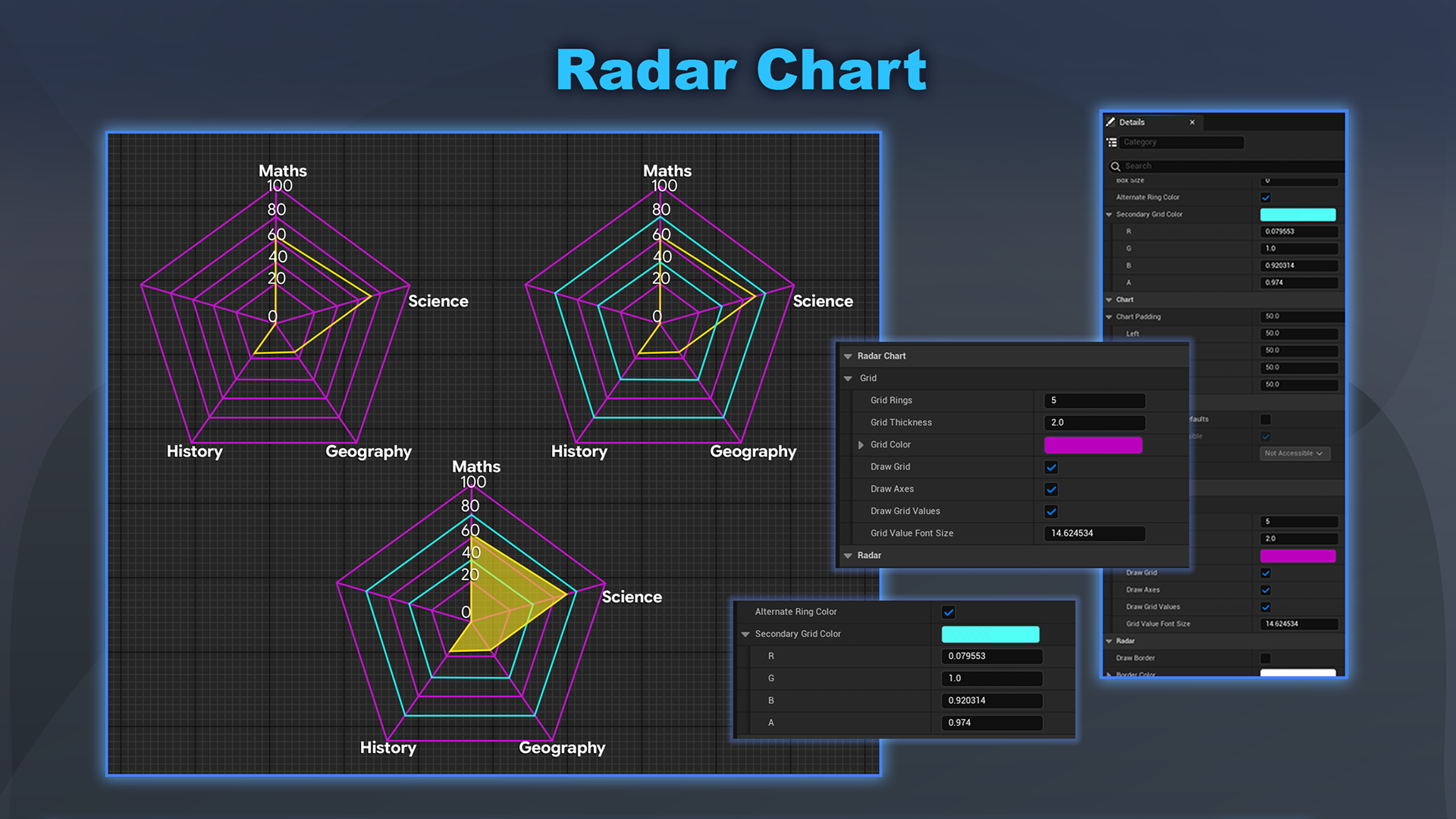This screenshot has width=1456, height=819.
Task: Click the pencil icon beside Details tab
Action: 1110,122
